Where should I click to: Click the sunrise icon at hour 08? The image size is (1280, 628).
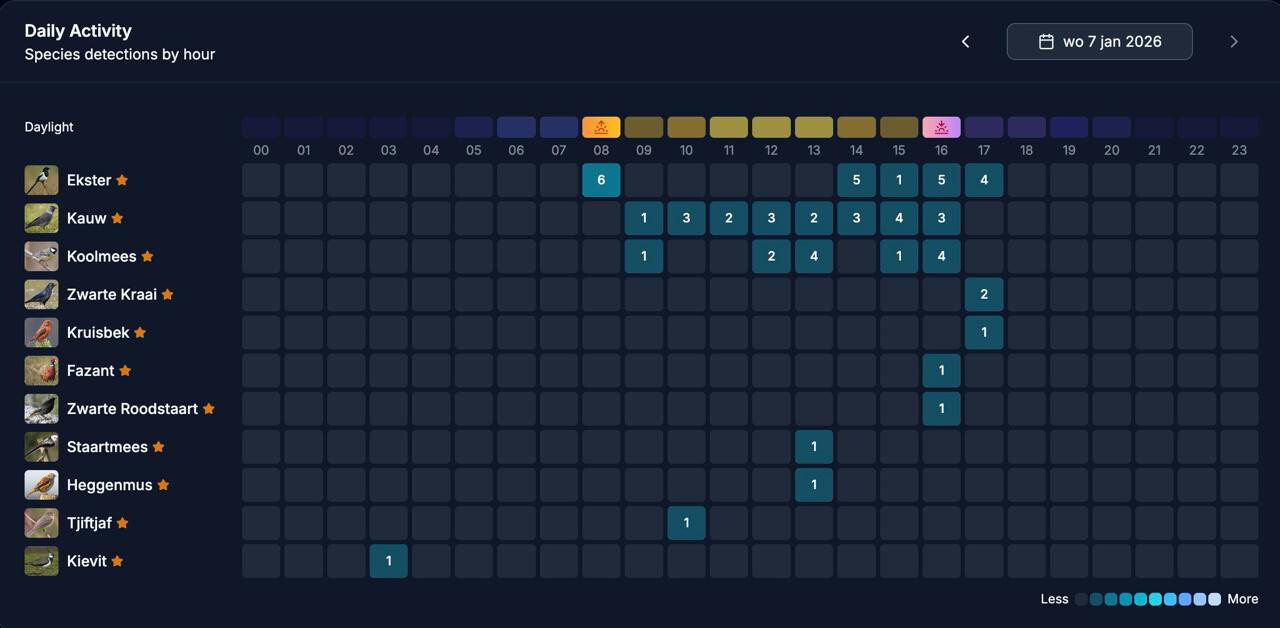click(x=601, y=127)
